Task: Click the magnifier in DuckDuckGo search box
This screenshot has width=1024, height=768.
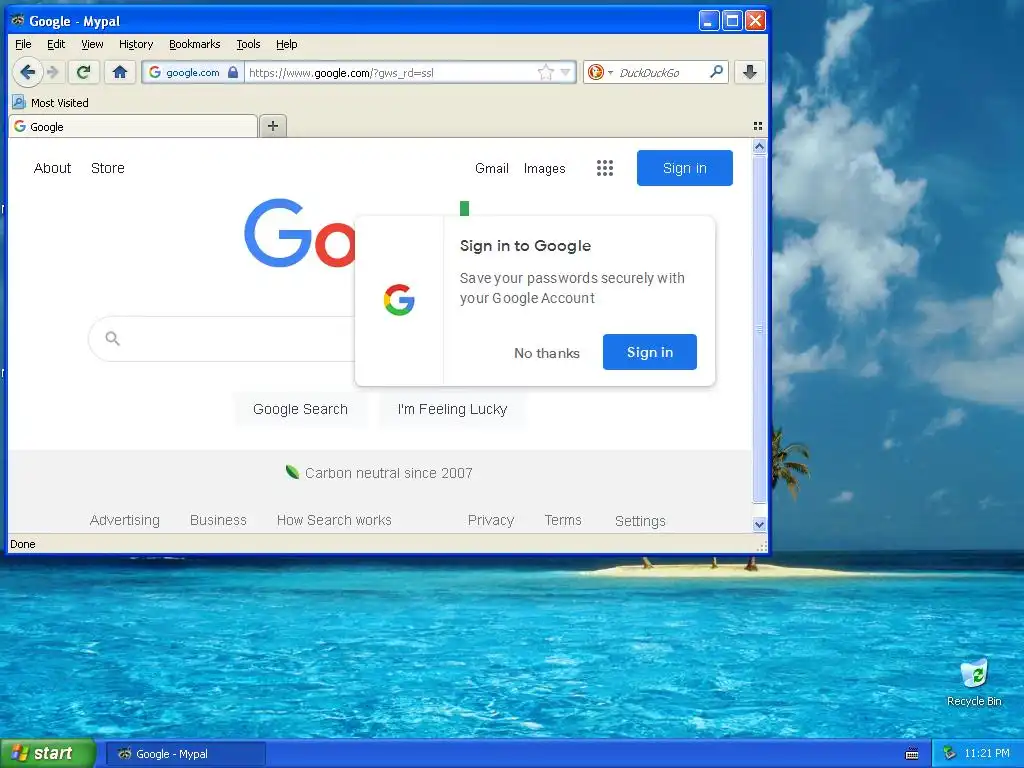Action: coord(716,71)
